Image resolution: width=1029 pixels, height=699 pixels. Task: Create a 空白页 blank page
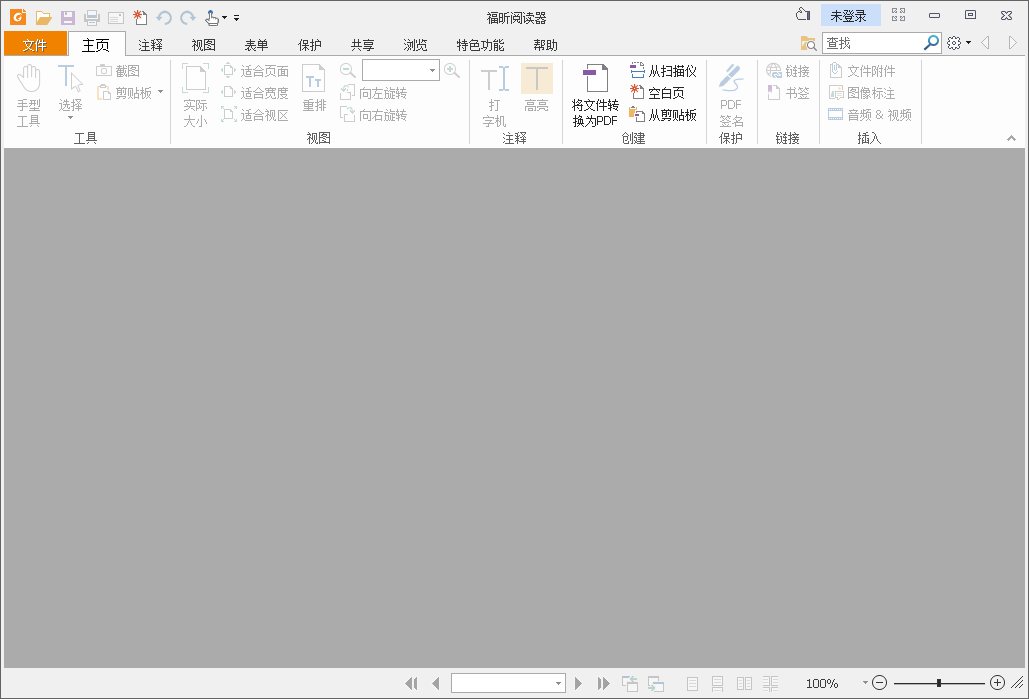pyautogui.click(x=657, y=93)
